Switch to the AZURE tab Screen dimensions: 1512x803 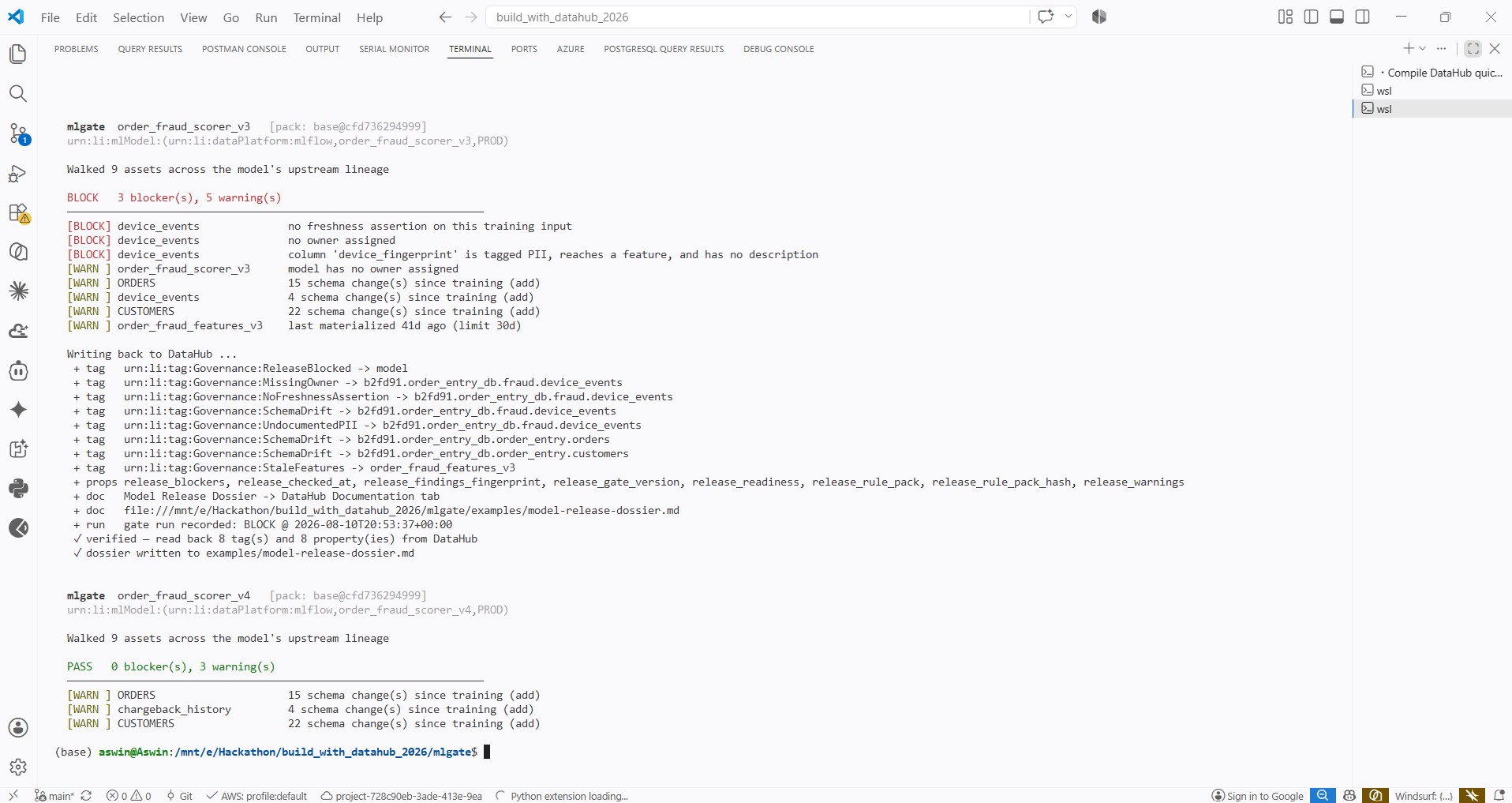(x=571, y=49)
